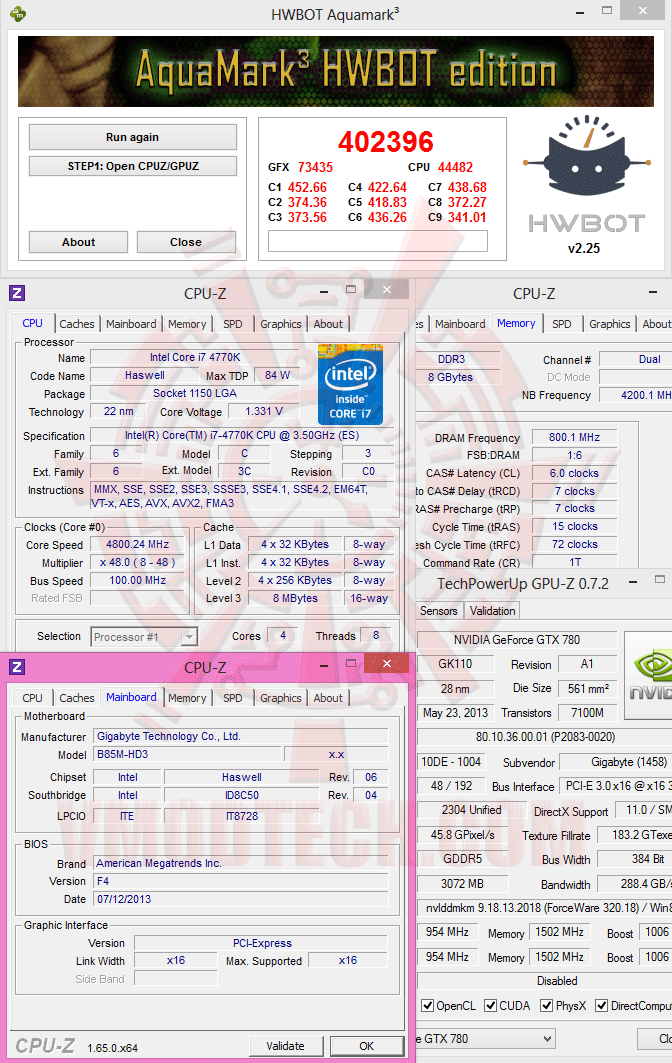672x1063 pixels.
Task: Click the Threads value 8
Action: [x=376, y=635]
